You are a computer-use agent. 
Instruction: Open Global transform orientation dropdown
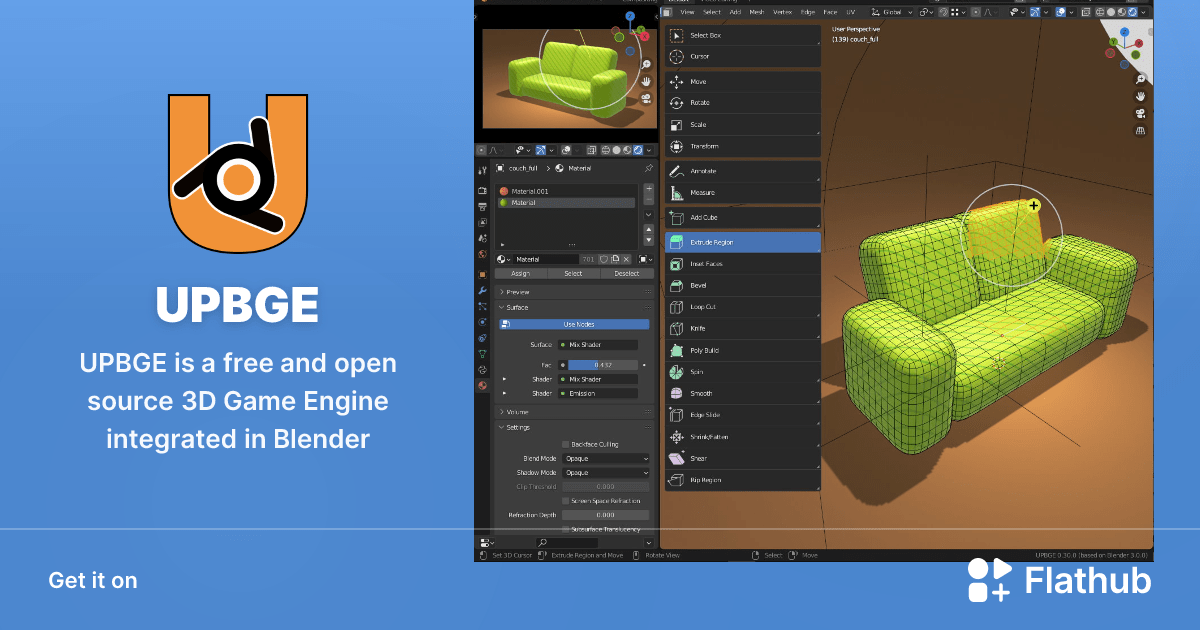point(893,12)
